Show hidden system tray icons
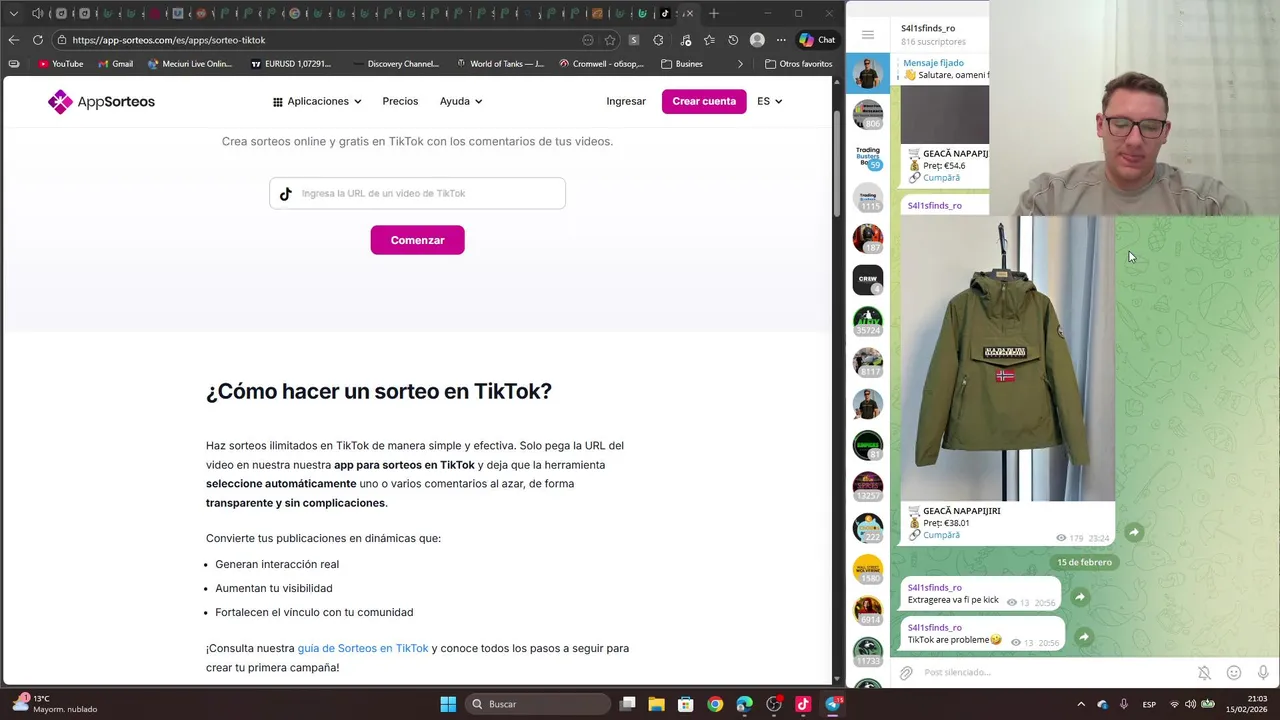Image resolution: width=1280 pixels, height=720 pixels. click(1080, 704)
